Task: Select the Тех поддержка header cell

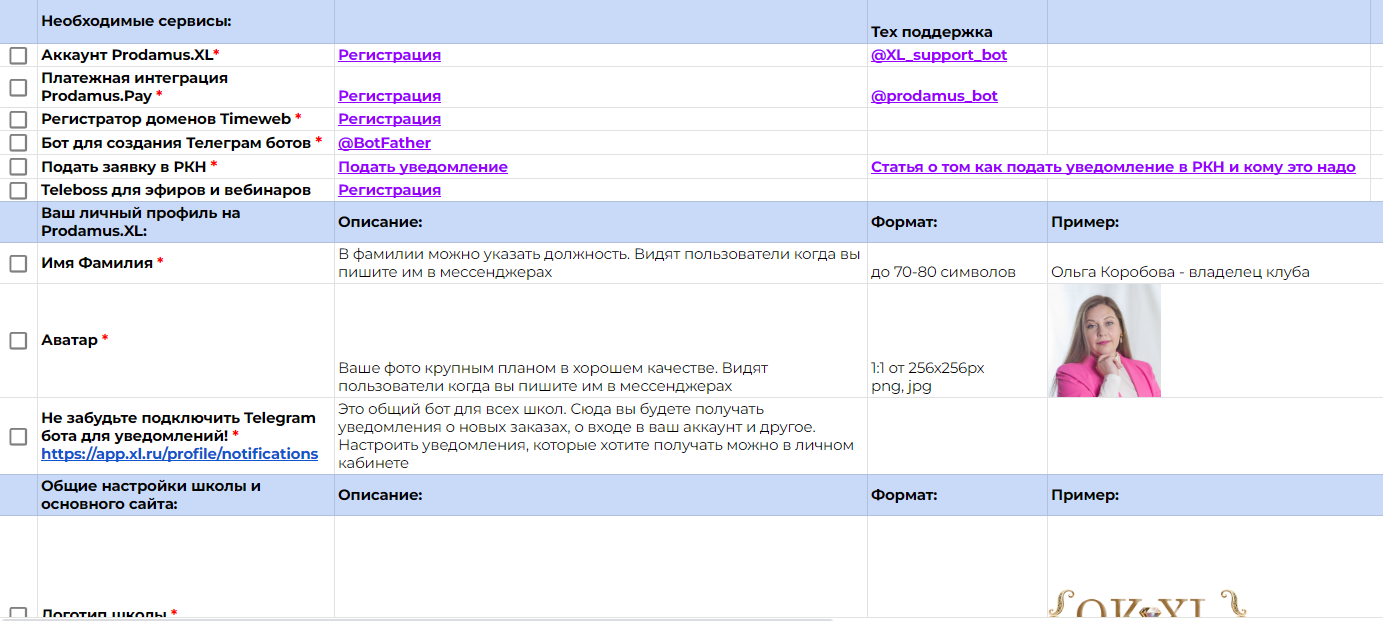Action: point(957,22)
